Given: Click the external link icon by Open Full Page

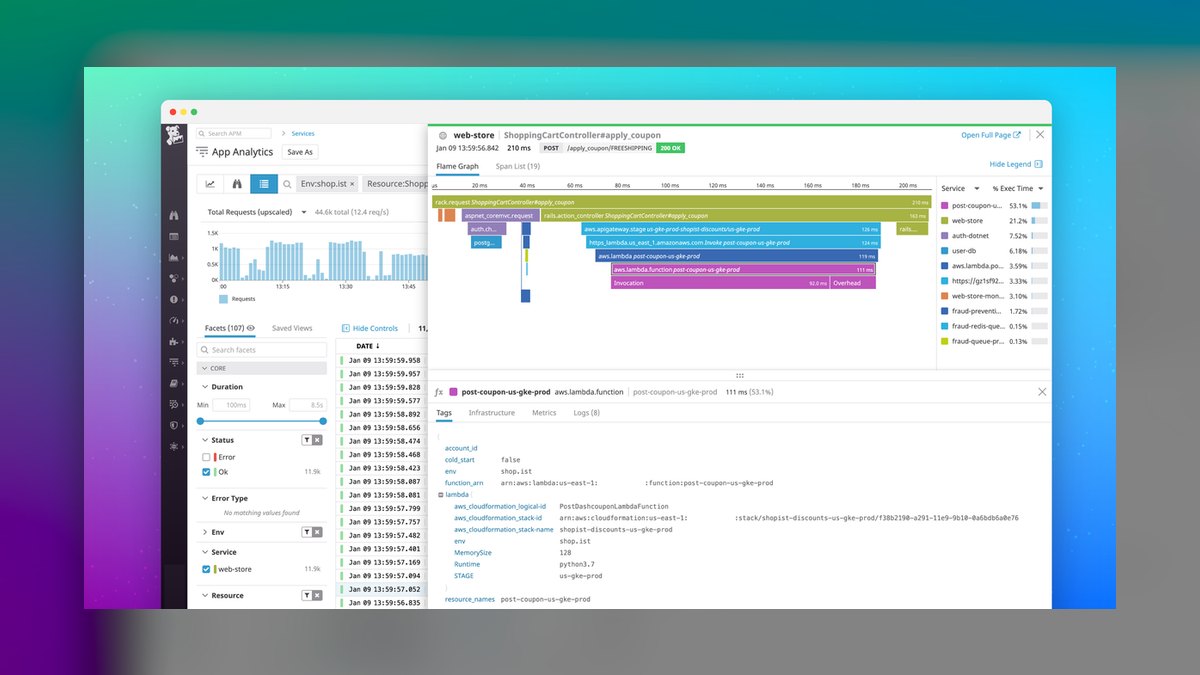Looking at the screenshot, I should (1017, 135).
